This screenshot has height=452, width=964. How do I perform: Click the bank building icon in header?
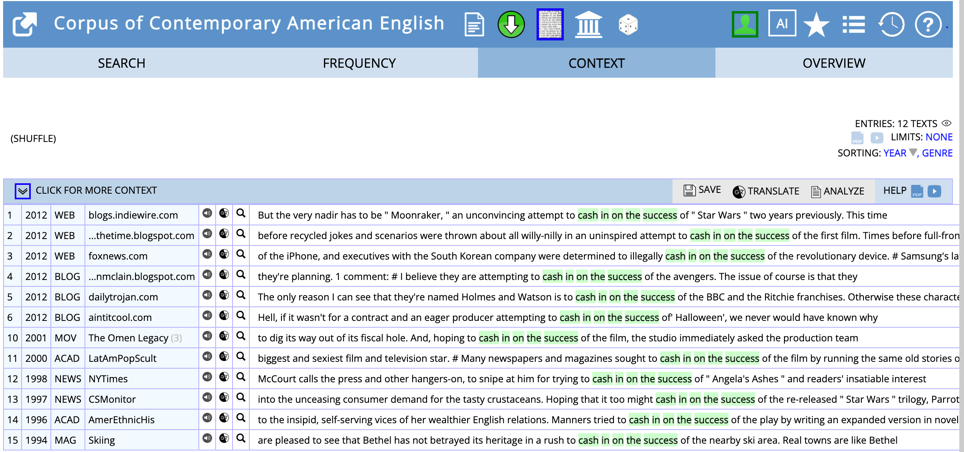(x=588, y=25)
